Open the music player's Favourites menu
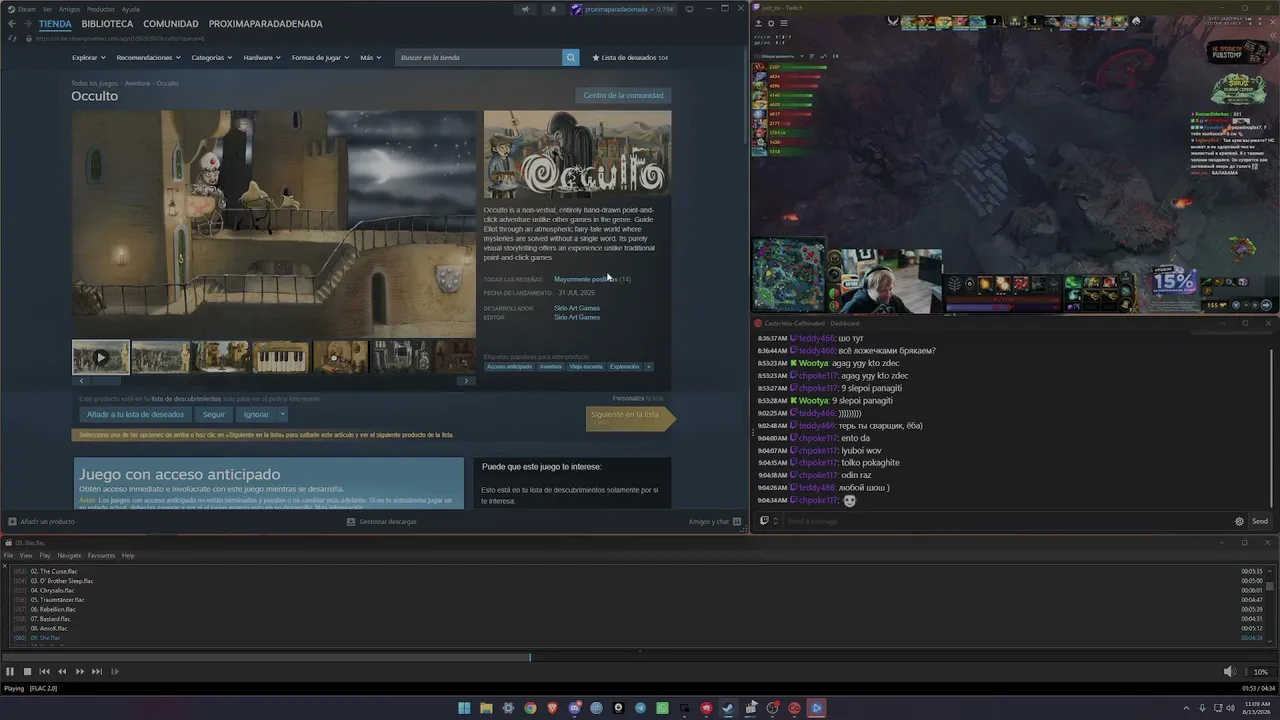 101,555
